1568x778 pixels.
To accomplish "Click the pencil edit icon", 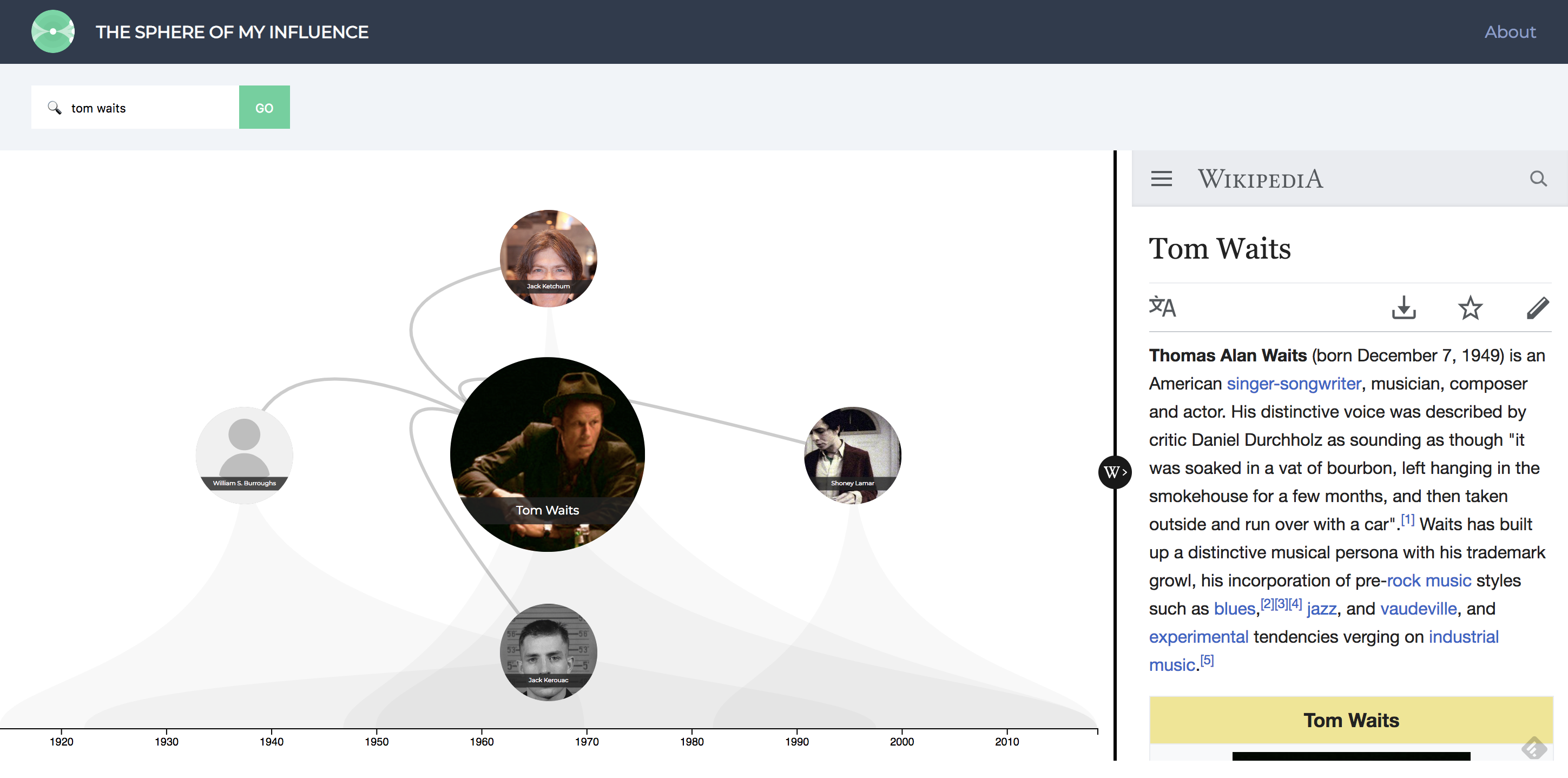I will pyautogui.click(x=1537, y=307).
